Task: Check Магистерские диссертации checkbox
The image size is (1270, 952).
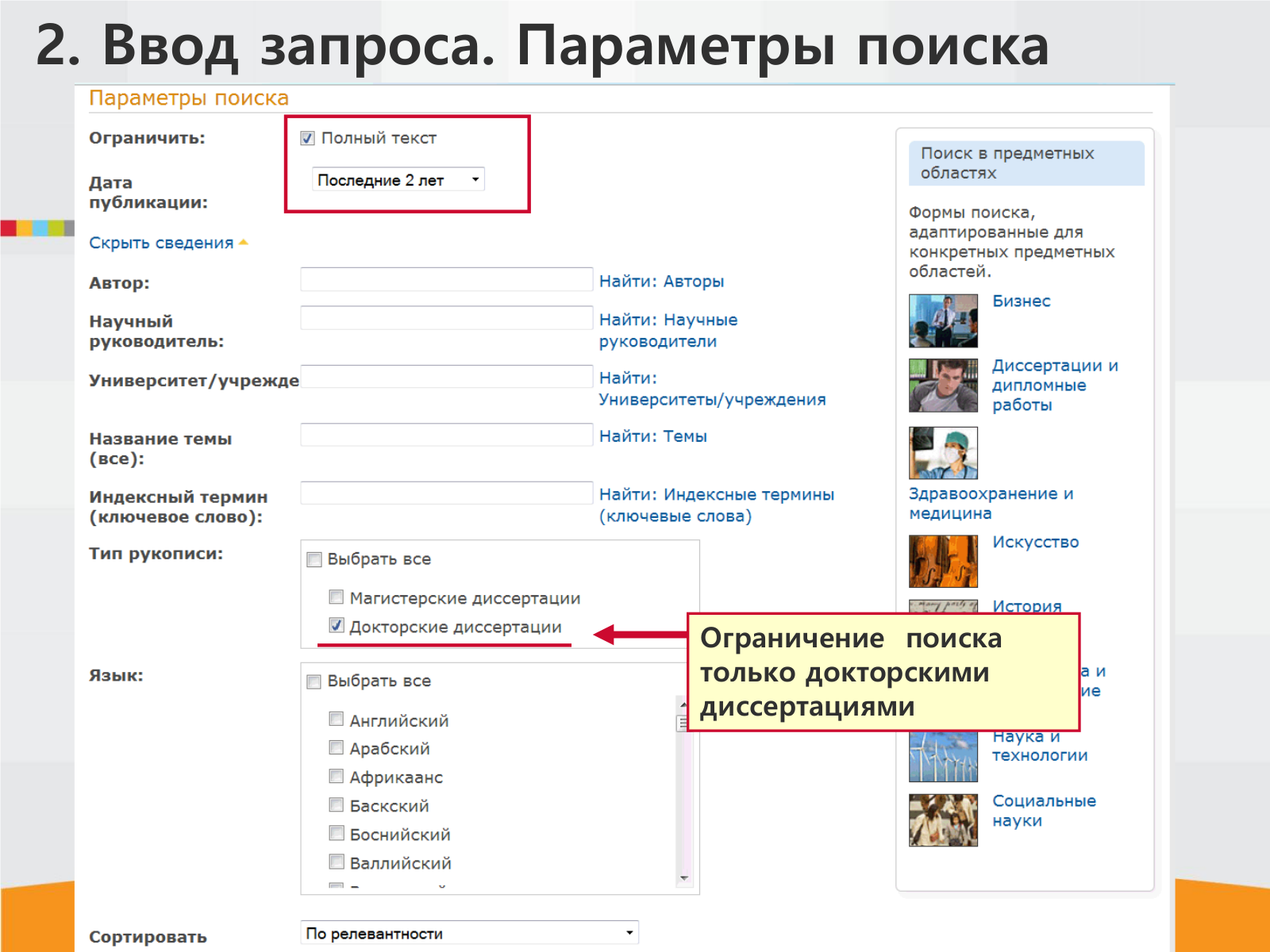Action: pos(337,597)
